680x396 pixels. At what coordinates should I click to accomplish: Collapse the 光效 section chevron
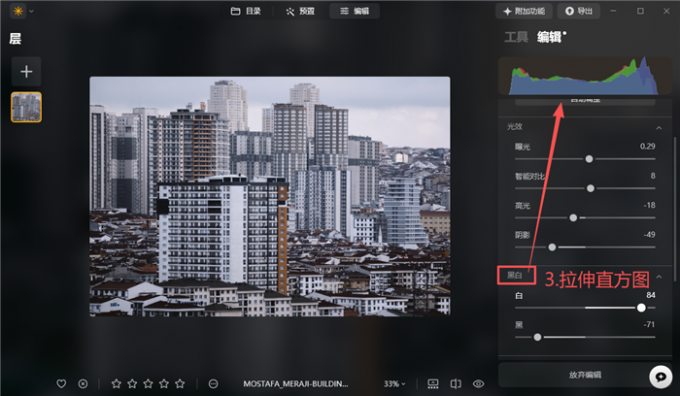(x=659, y=128)
